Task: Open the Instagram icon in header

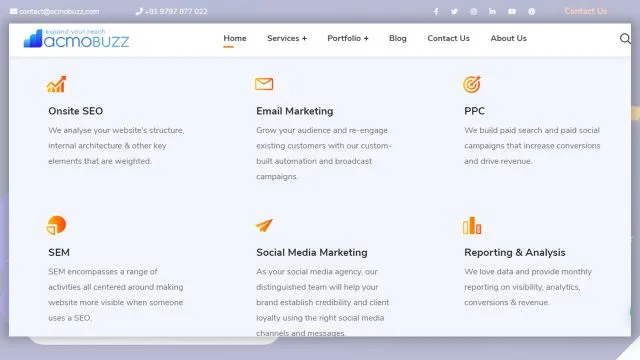Action: 473,11
